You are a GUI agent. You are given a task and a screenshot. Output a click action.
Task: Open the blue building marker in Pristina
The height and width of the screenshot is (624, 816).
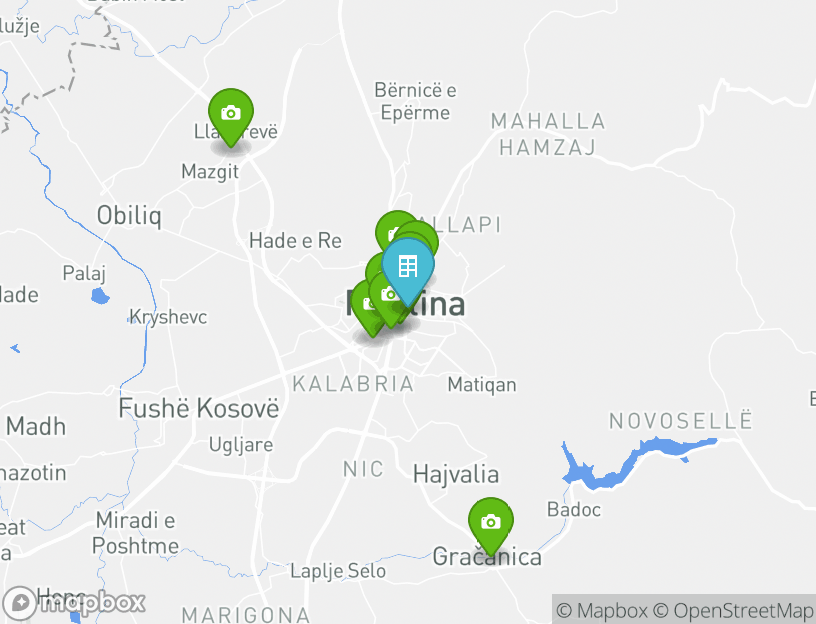(x=408, y=268)
